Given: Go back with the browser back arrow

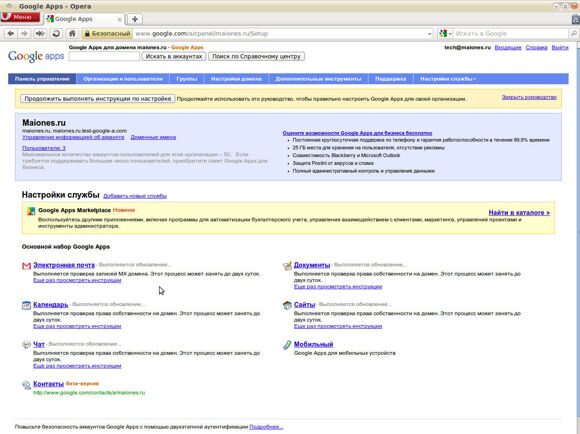Looking at the screenshot, I should (x=10, y=34).
